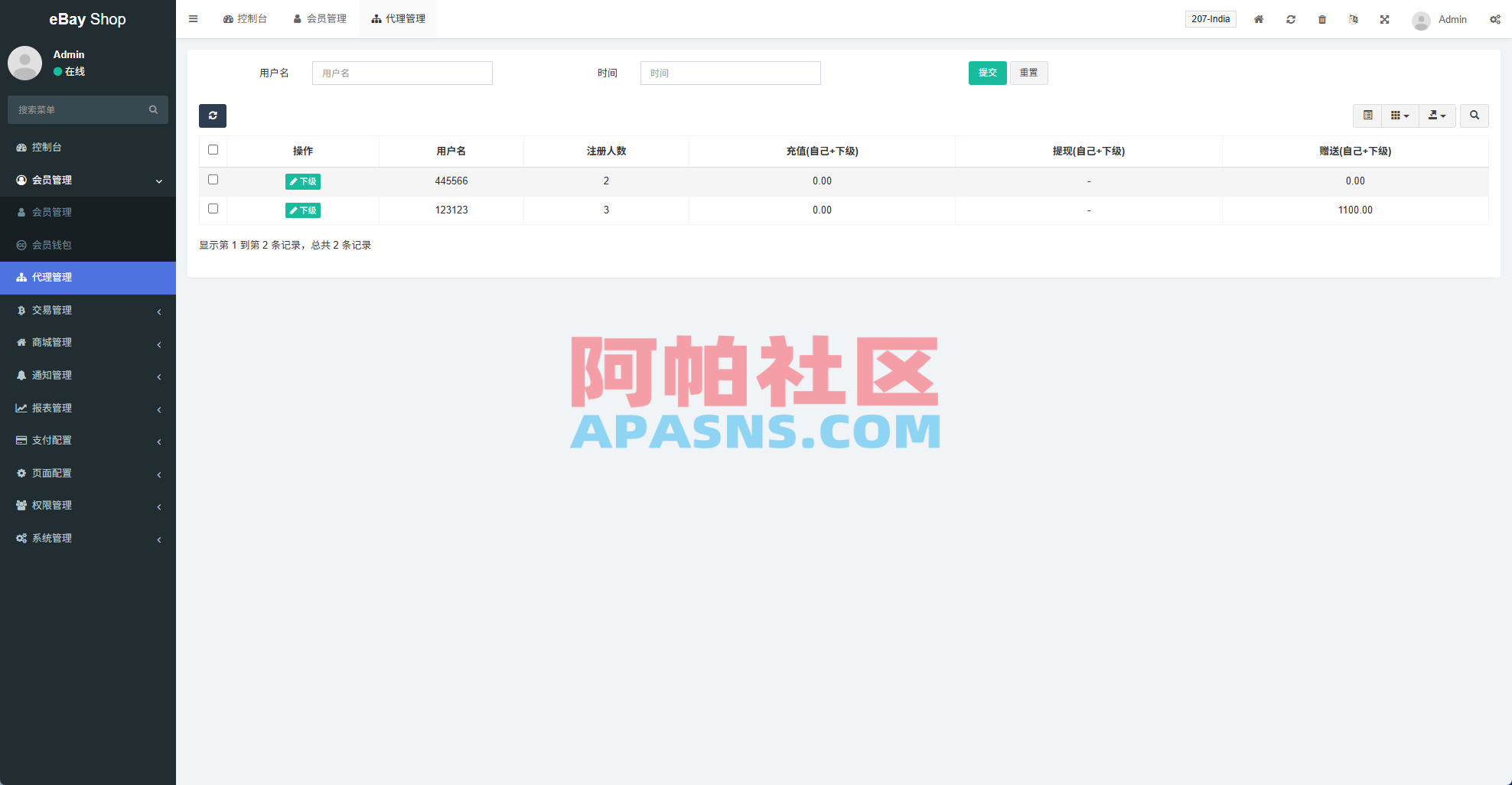Click the sidebar menu search icon
Image resolution: width=1512 pixels, height=785 pixels.
coord(153,109)
